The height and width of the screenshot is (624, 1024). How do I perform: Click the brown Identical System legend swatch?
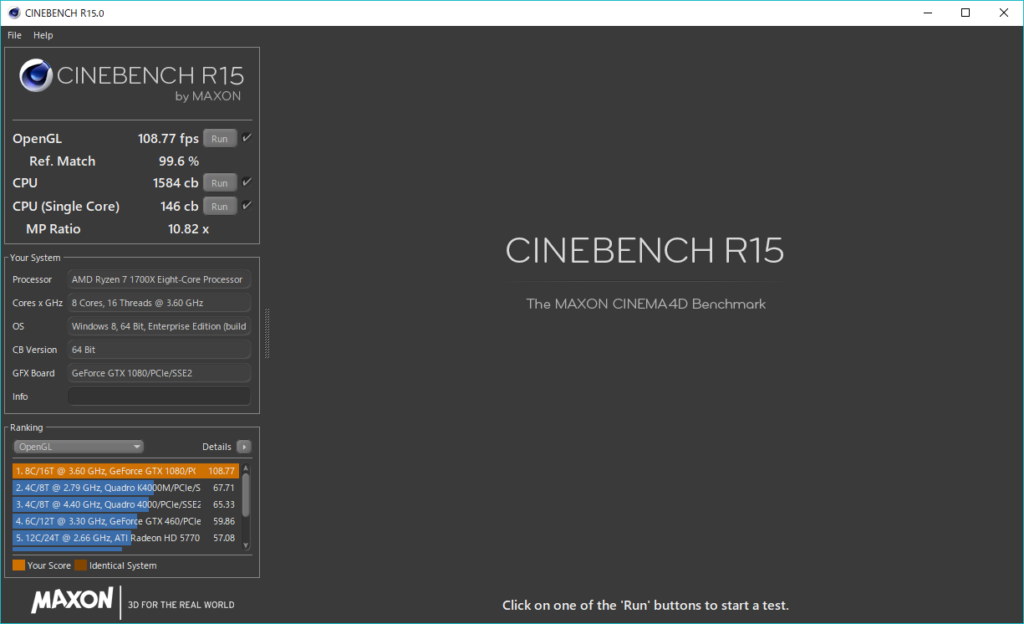pos(80,565)
